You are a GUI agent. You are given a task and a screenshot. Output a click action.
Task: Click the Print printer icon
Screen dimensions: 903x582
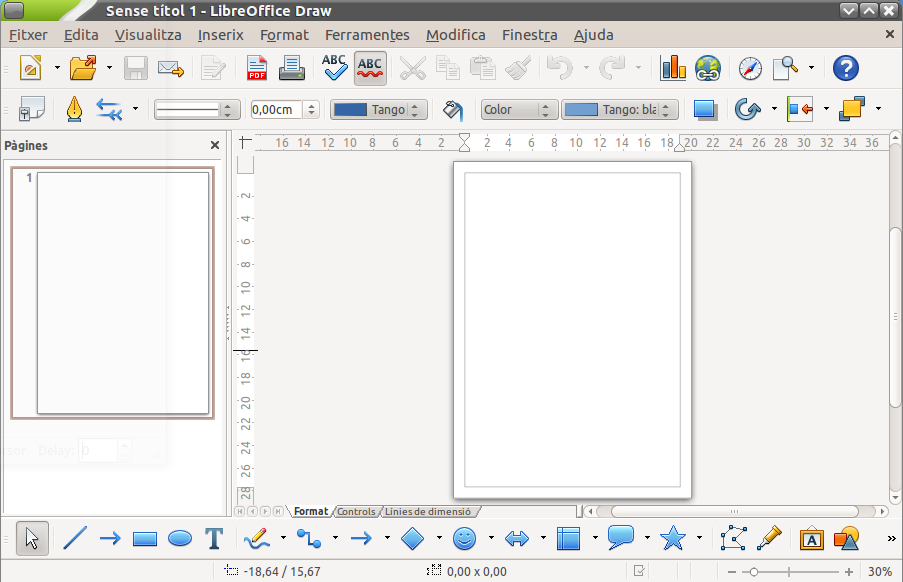click(x=292, y=68)
